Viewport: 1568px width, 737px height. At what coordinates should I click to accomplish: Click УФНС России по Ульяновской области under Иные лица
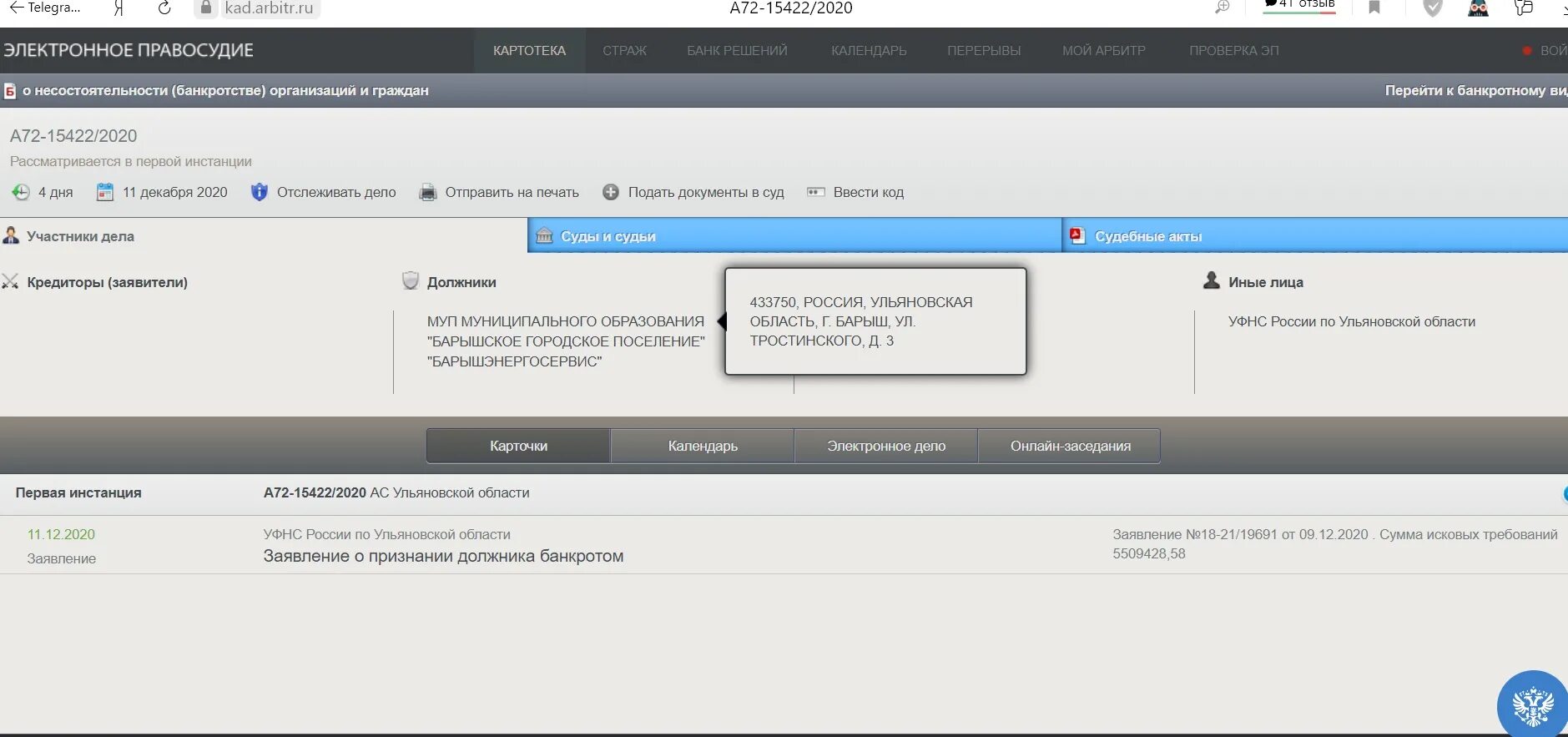click(x=1352, y=321)
